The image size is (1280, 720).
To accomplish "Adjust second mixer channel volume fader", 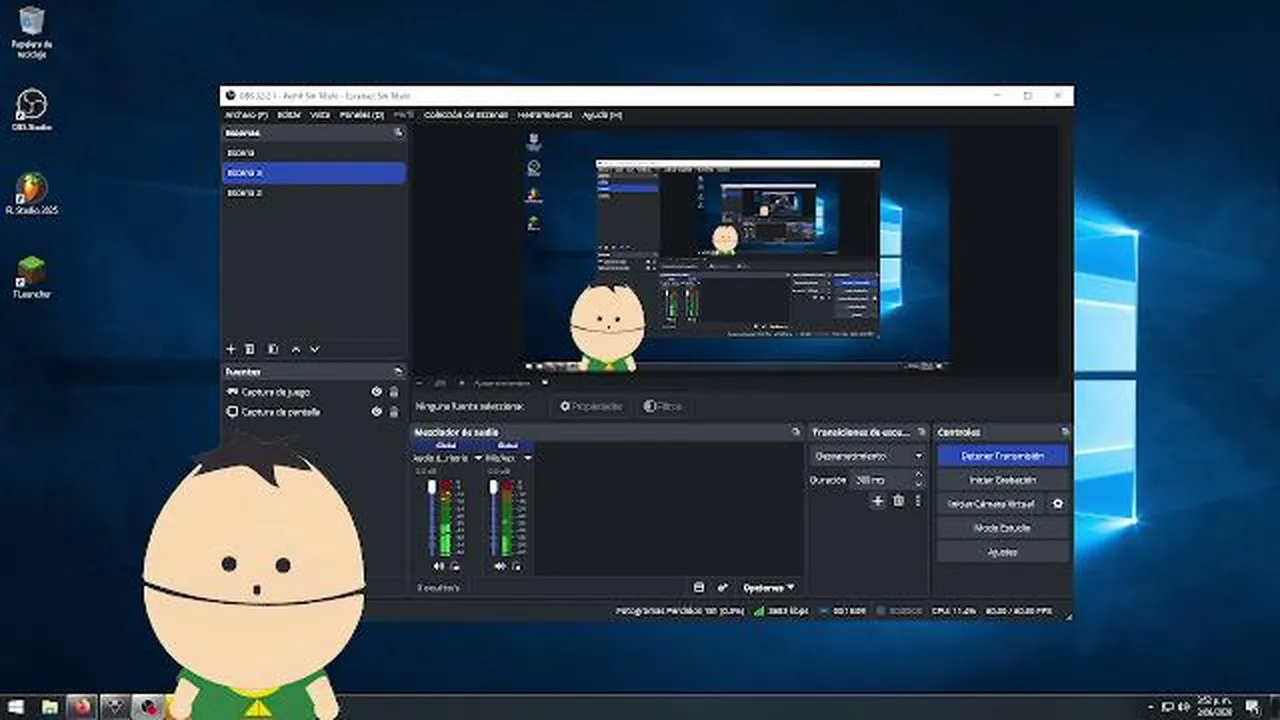I will click(493, 517).
